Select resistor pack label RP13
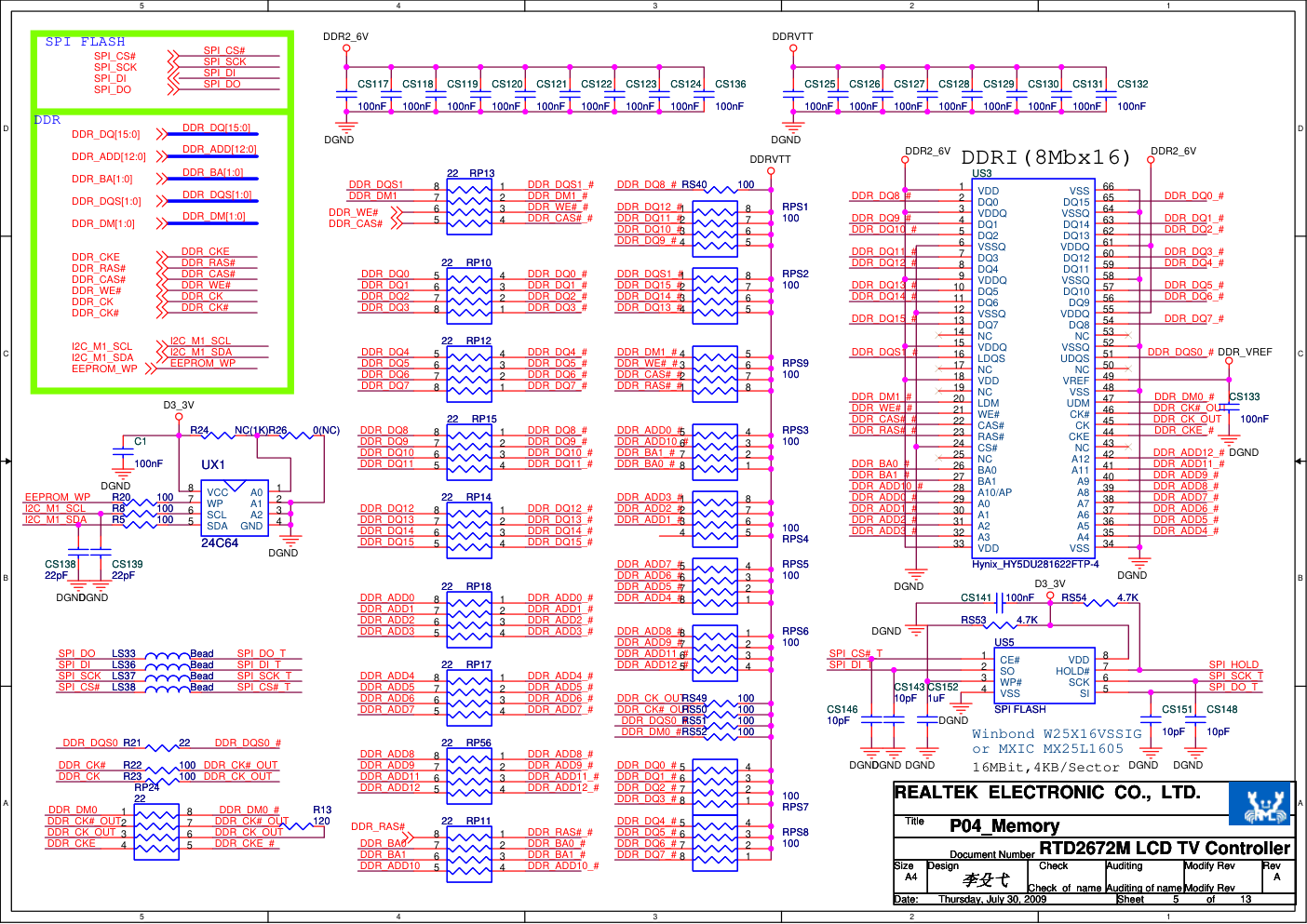Screen dimensions: 1307x924 click(482, 173)
